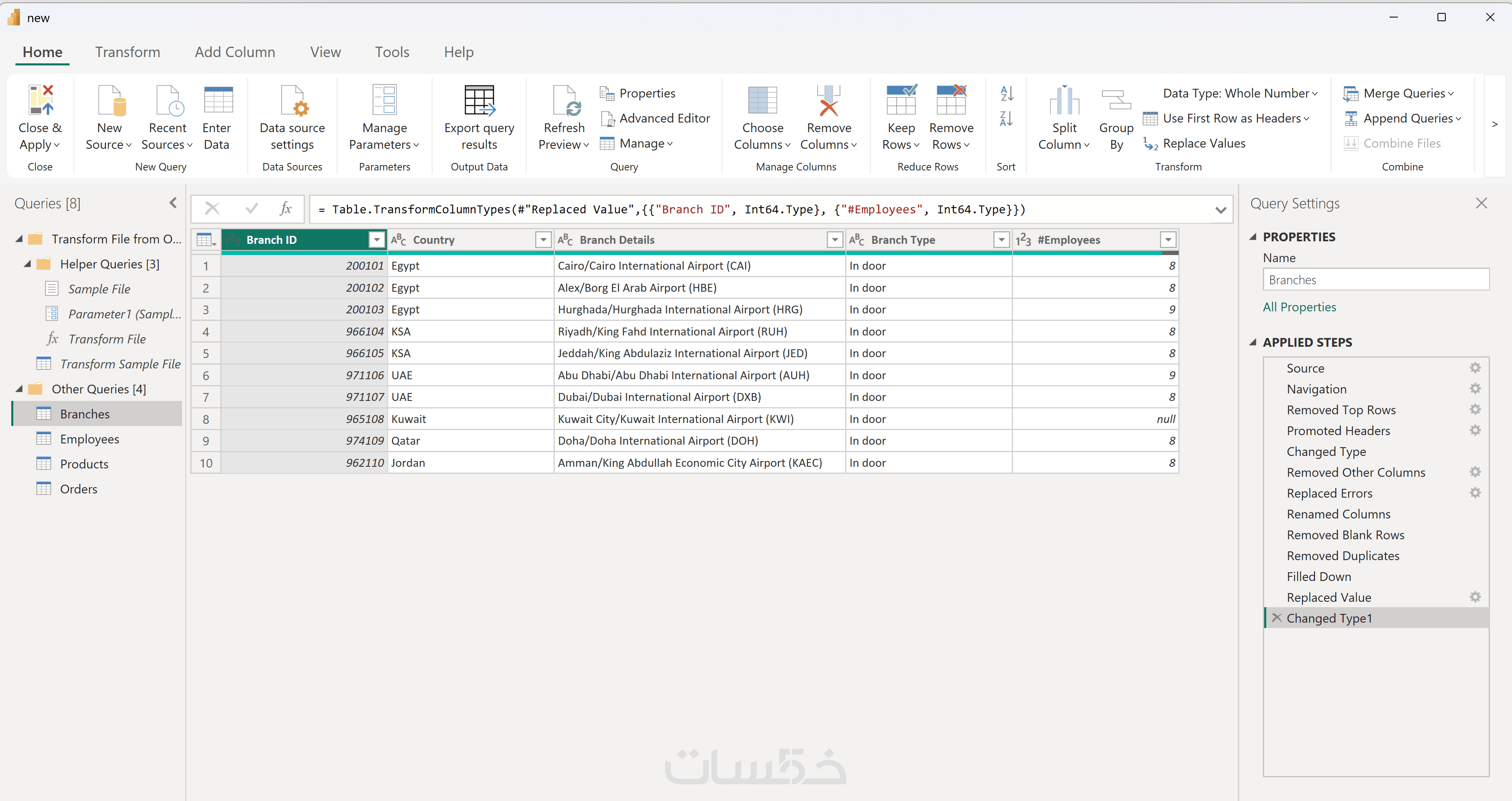Click the query Name input field
The image size is (1512, 801).
[x=1375, y=280]
